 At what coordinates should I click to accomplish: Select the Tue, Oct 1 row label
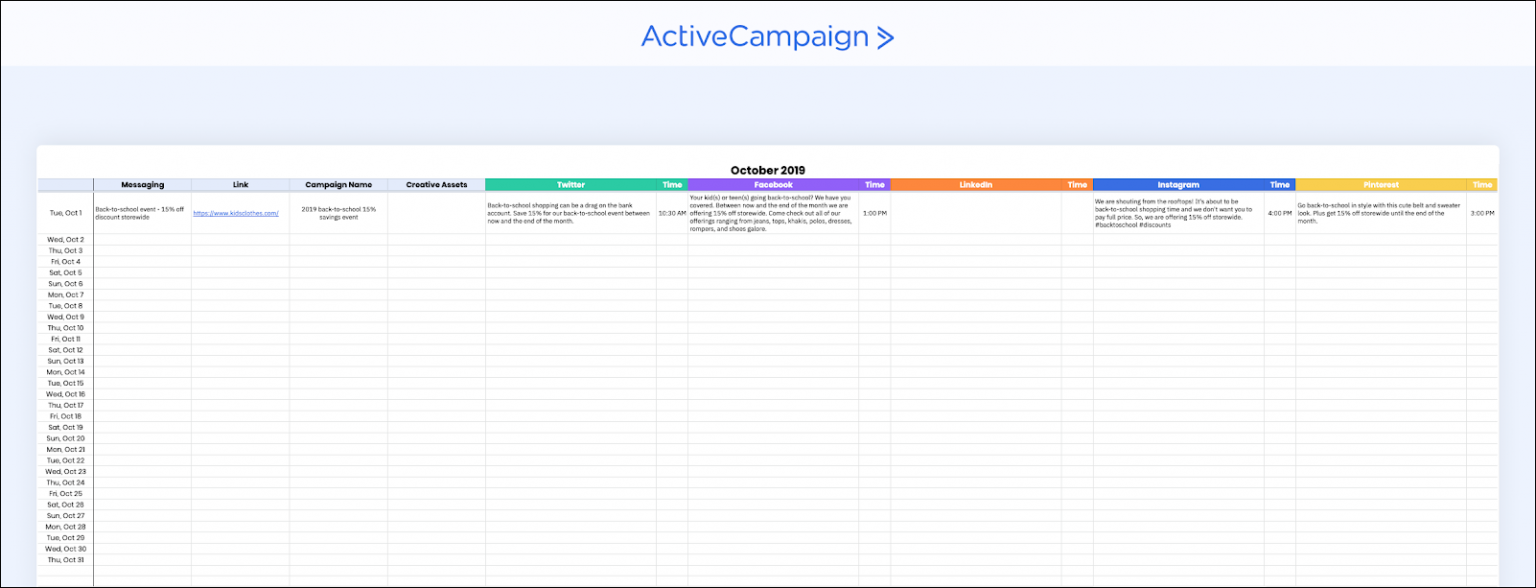65,213
